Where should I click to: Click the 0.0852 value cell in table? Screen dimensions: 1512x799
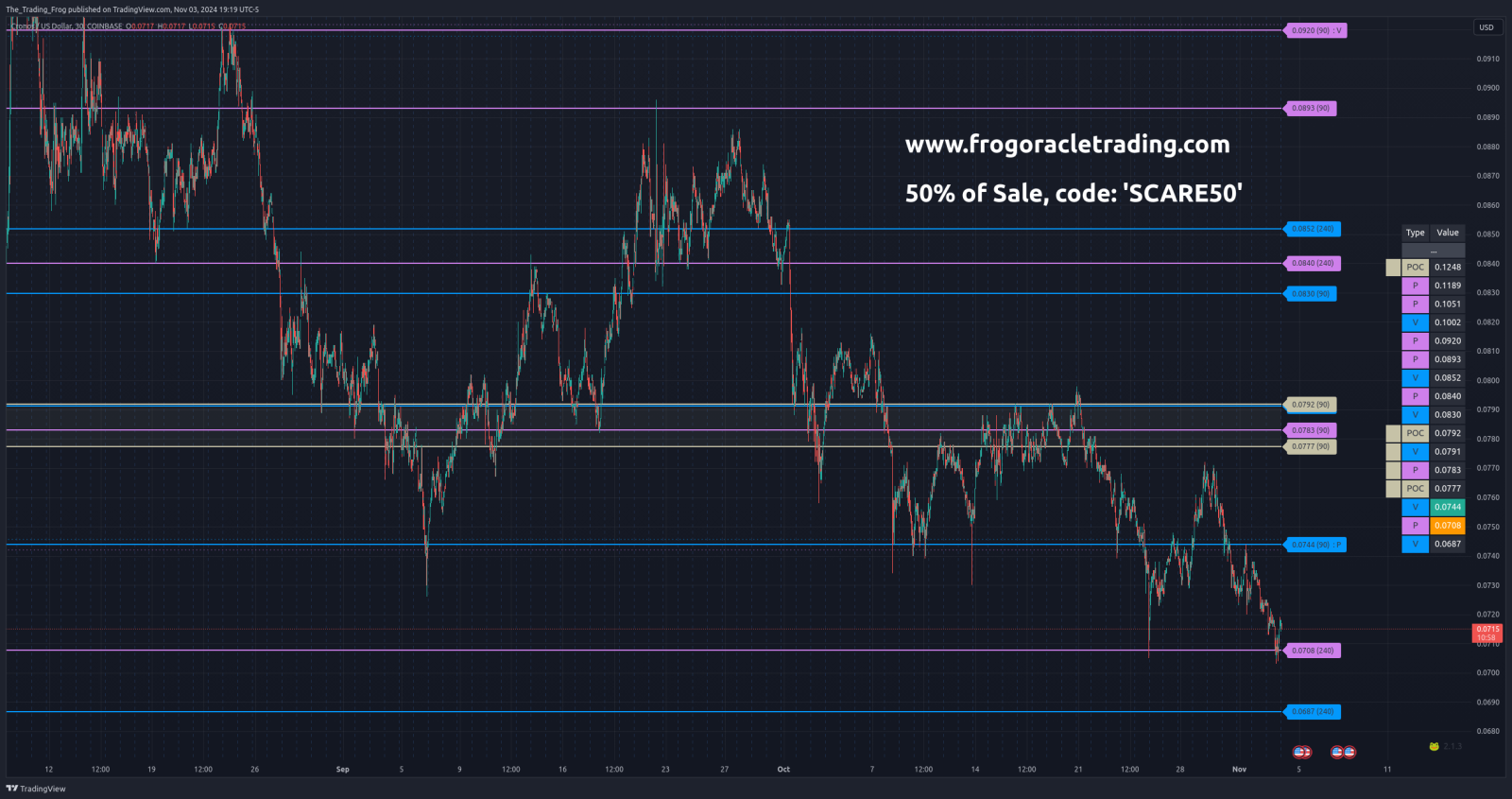coord(1448,378)
